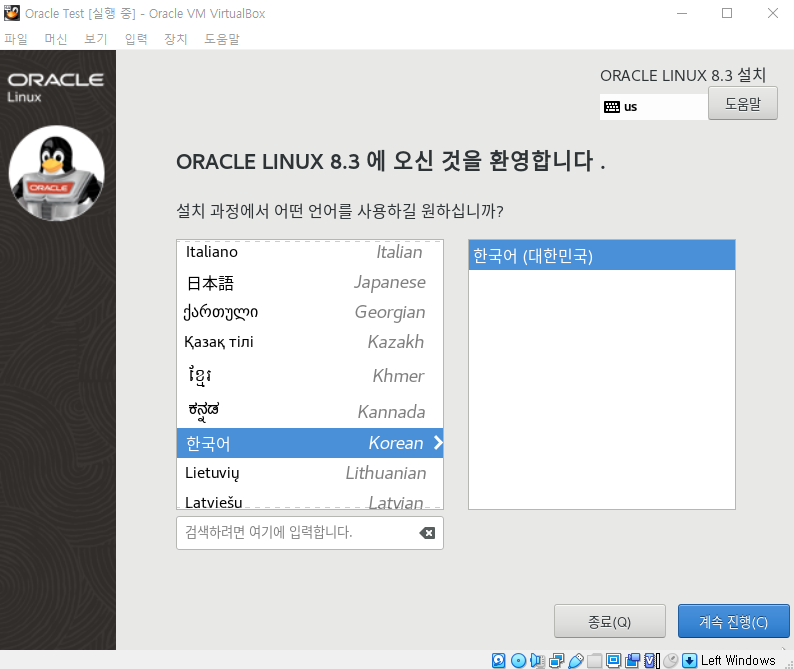Select the Kannada language row
This screenshot has width=794, height=669.
pyautogui.click(x=310, y=411)
